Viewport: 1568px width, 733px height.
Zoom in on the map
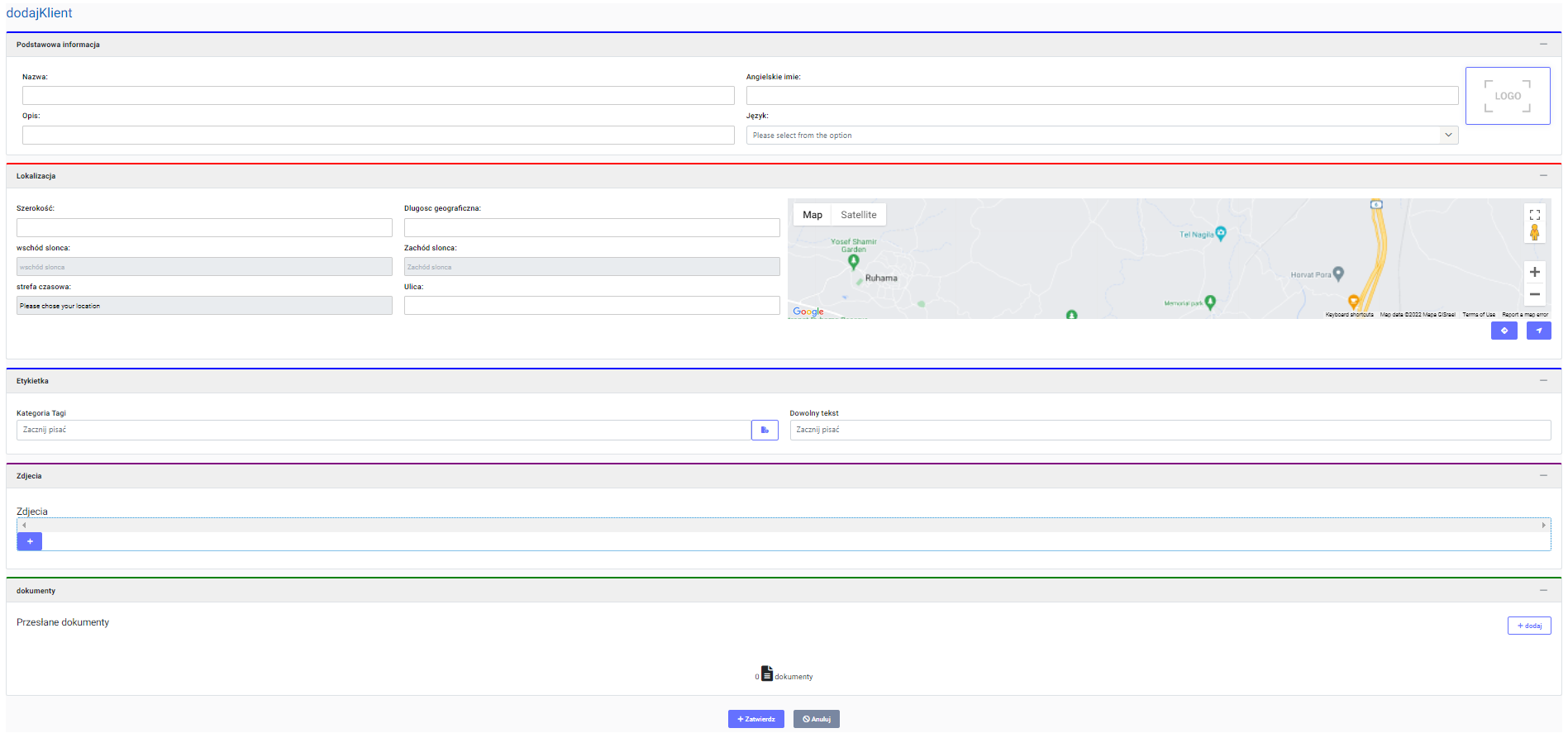coord(1534,272)
